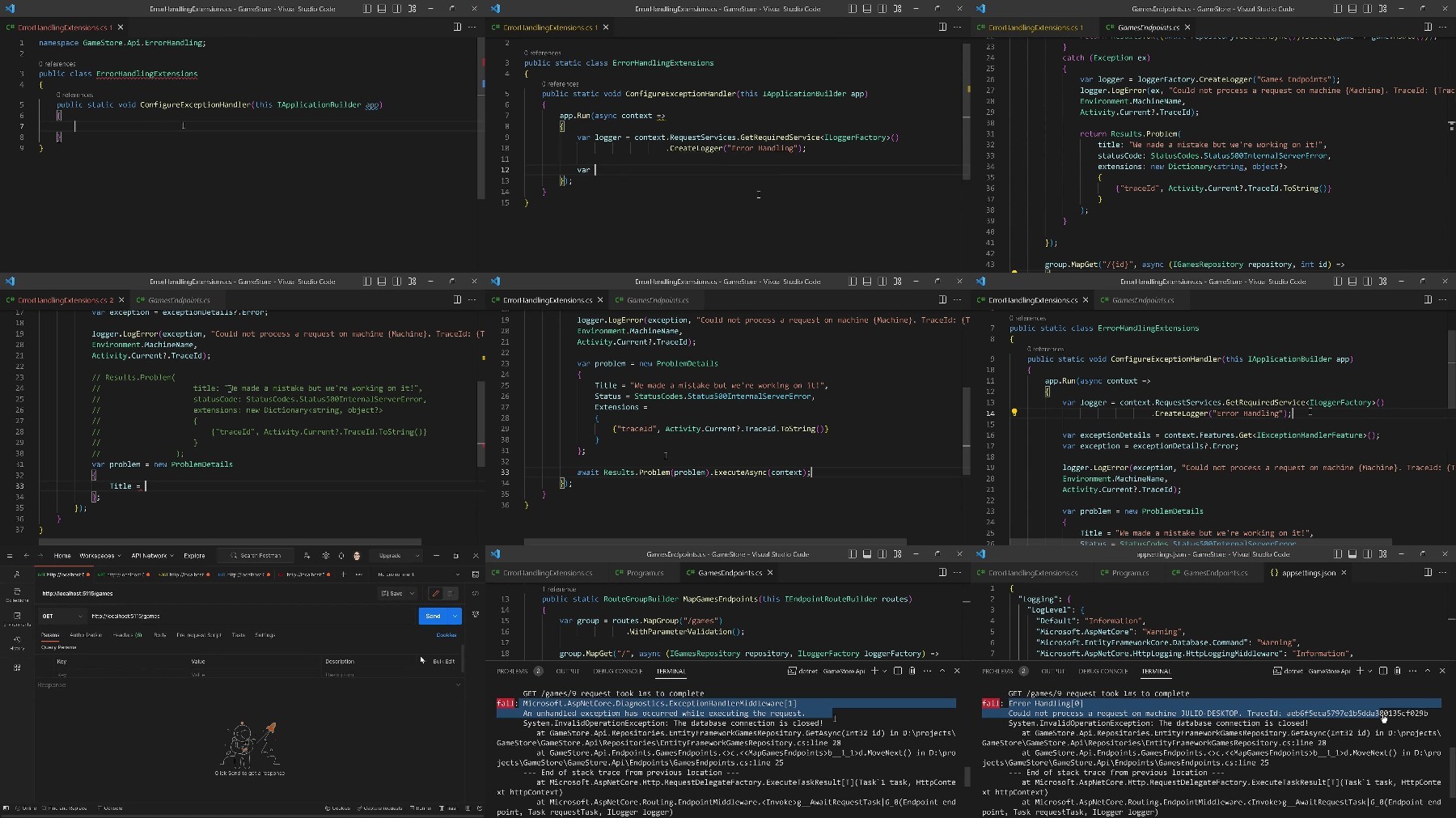Open the No environment dropdown in Postman
The height and width of the screenshot is (818, 1456).
(419, 574)
